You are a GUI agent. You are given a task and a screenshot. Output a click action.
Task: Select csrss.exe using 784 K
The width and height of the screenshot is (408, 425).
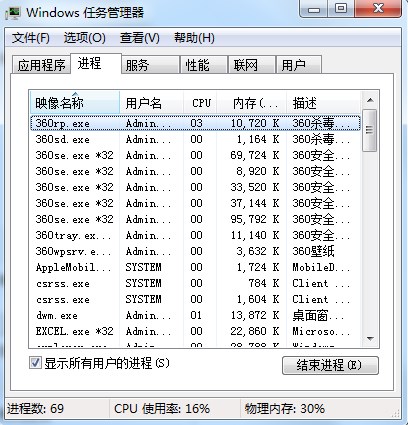tap(195, 283)
